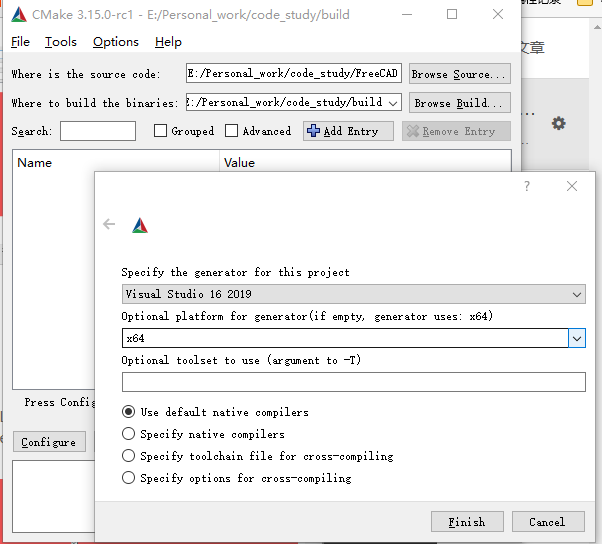Click the x64 platform text field
The width and height of the screenshot is (602, 544).
pyautogui.click(x=345, y=338)
